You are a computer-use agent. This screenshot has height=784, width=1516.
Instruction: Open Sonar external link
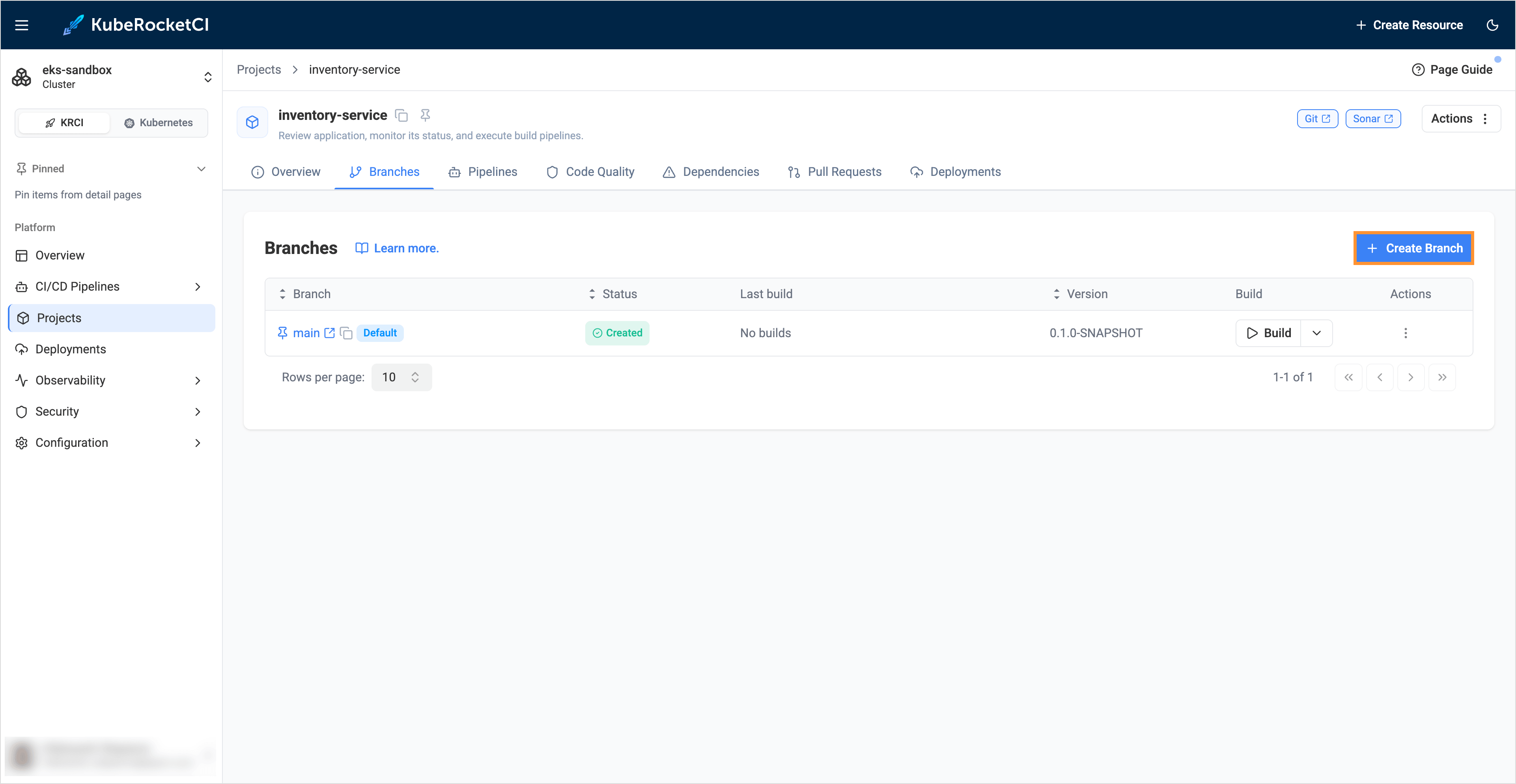(1373, 118)
